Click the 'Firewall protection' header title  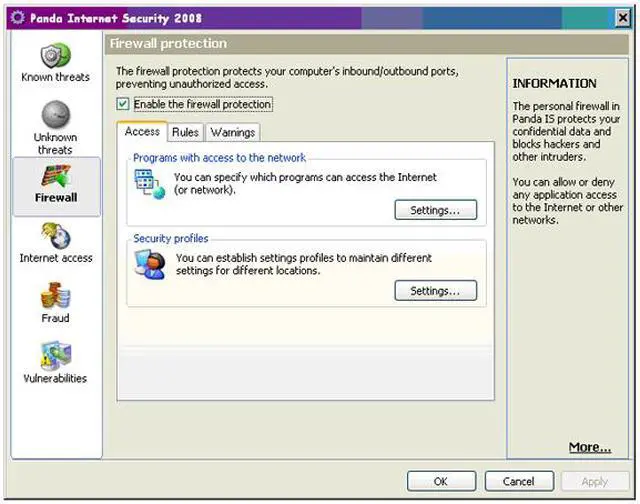click(x=168, y=43)
